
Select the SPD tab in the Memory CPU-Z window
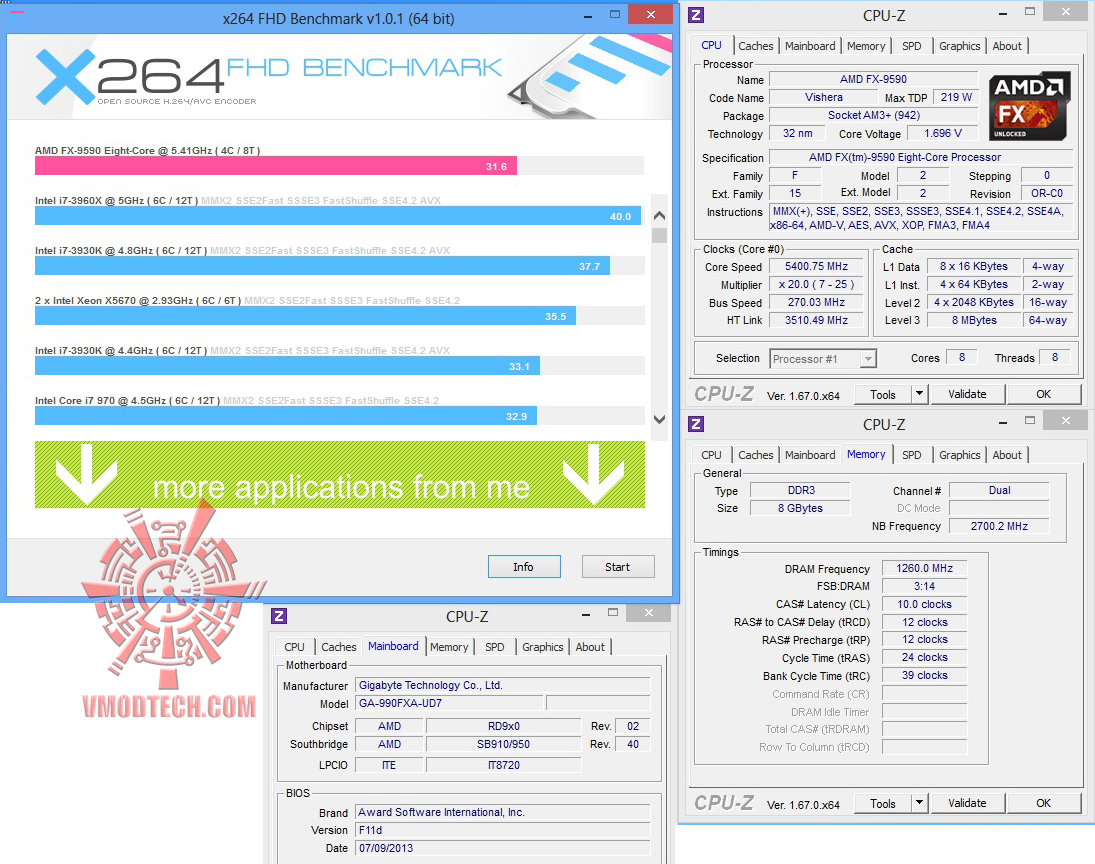pyautogui.click(x=911, y=455)
